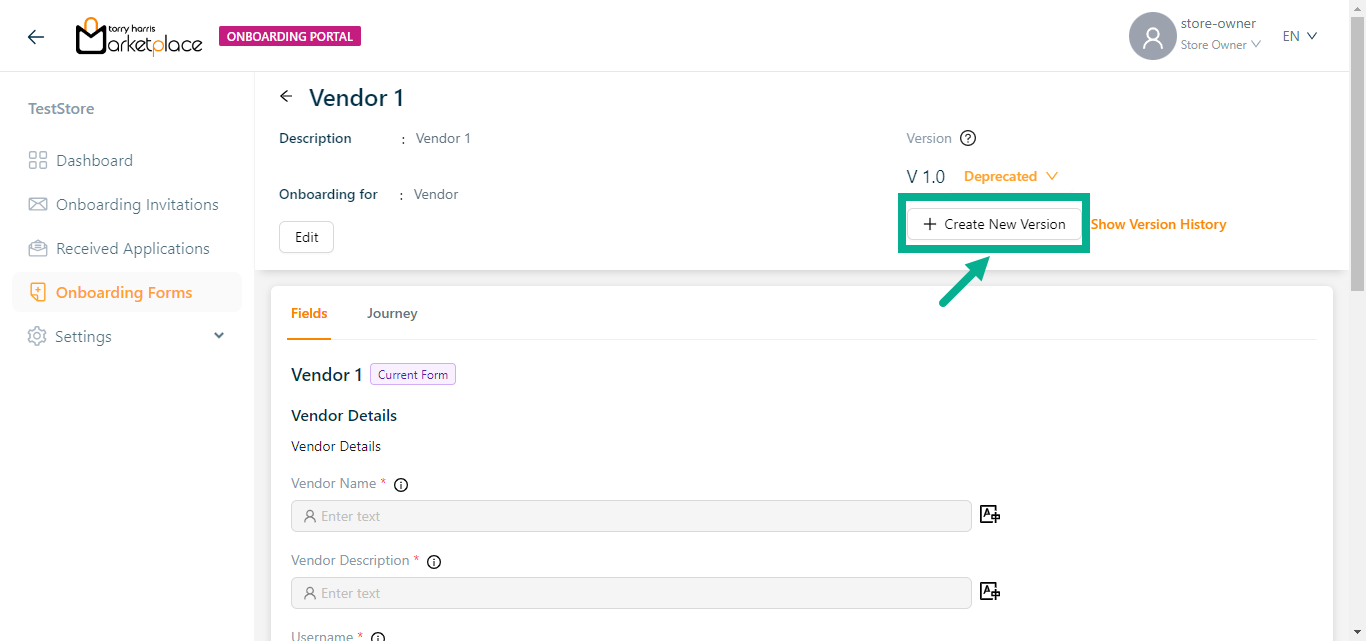
Task: Click the Vendor Name info icon
Action: click(401, 485)
